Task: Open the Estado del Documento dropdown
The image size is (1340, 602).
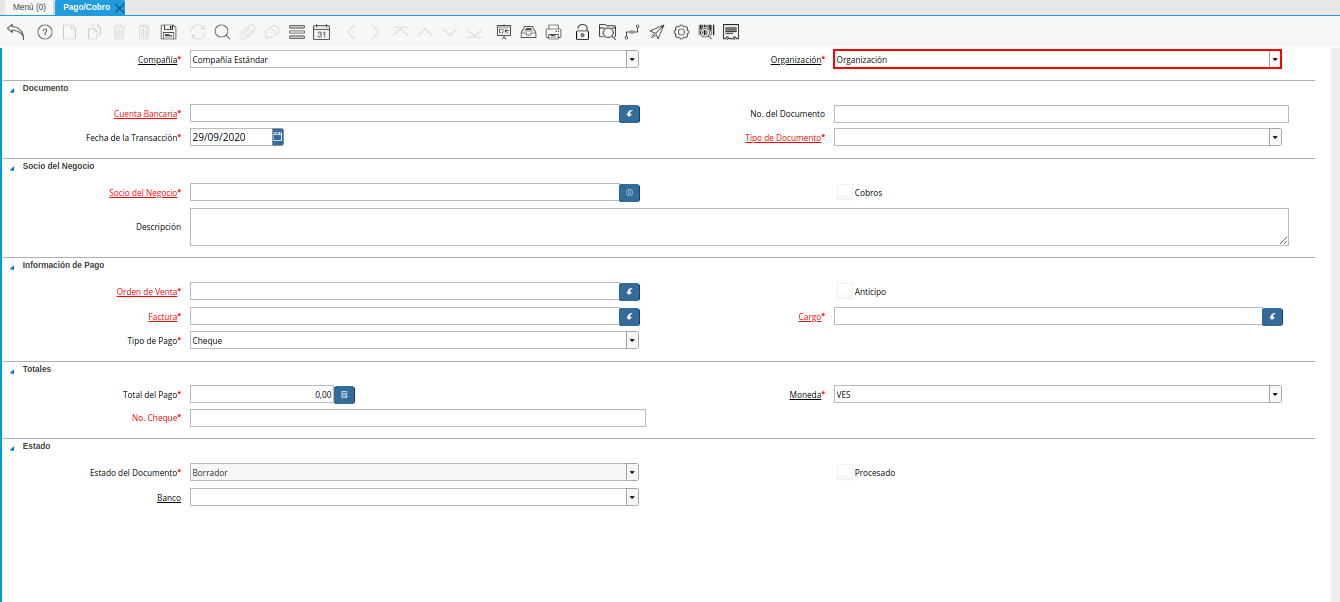Action: click(632, 472)
